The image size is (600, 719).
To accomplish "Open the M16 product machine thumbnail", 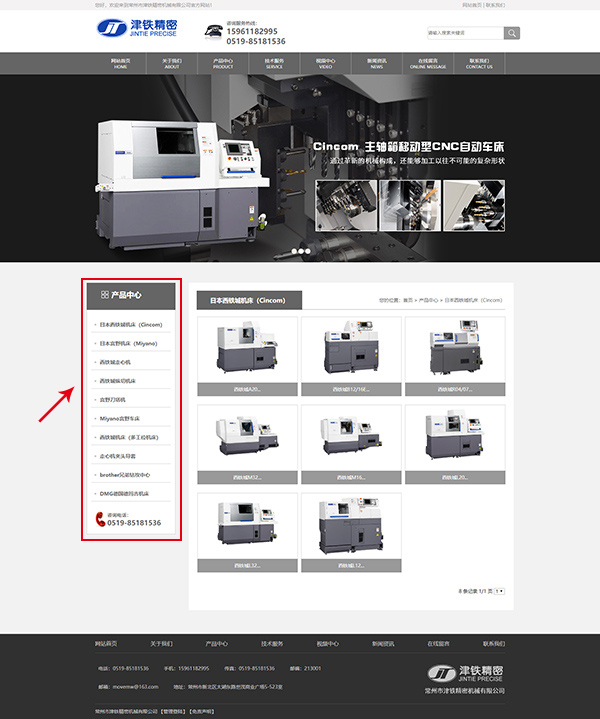I will (x=351, y=437).
